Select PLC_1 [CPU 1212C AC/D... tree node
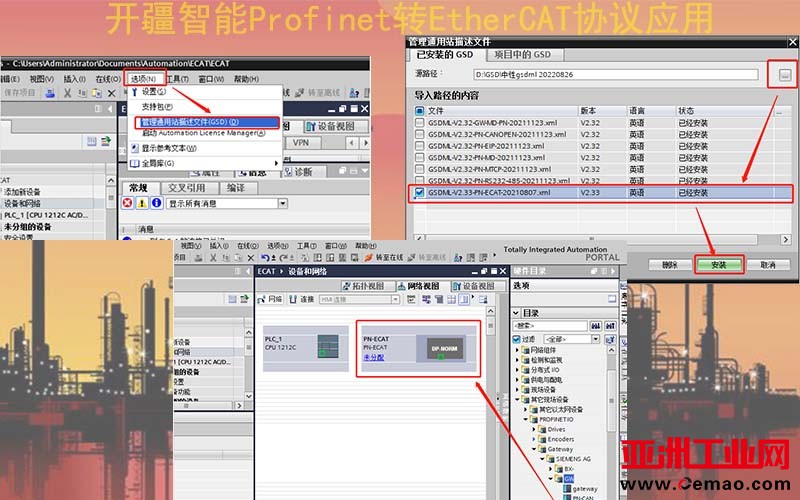 coord(46,215)
